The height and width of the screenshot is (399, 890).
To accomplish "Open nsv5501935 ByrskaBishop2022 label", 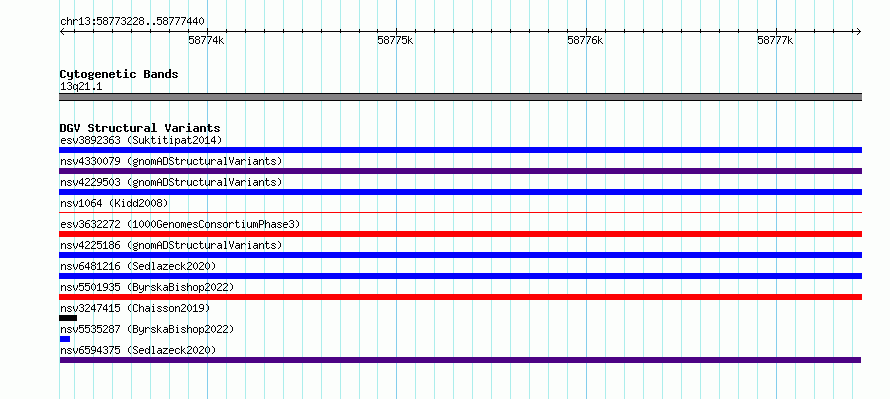I will (x=147, y=287).
